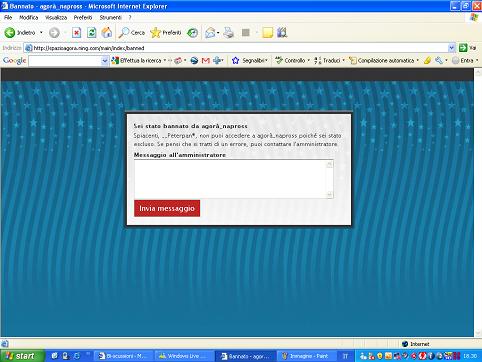Image resolution: width=482 pixels, height=362 pixels.
Task: Click 'Sei stato bannato da agorà_napross' heading
Action: (x=190, y=126)
